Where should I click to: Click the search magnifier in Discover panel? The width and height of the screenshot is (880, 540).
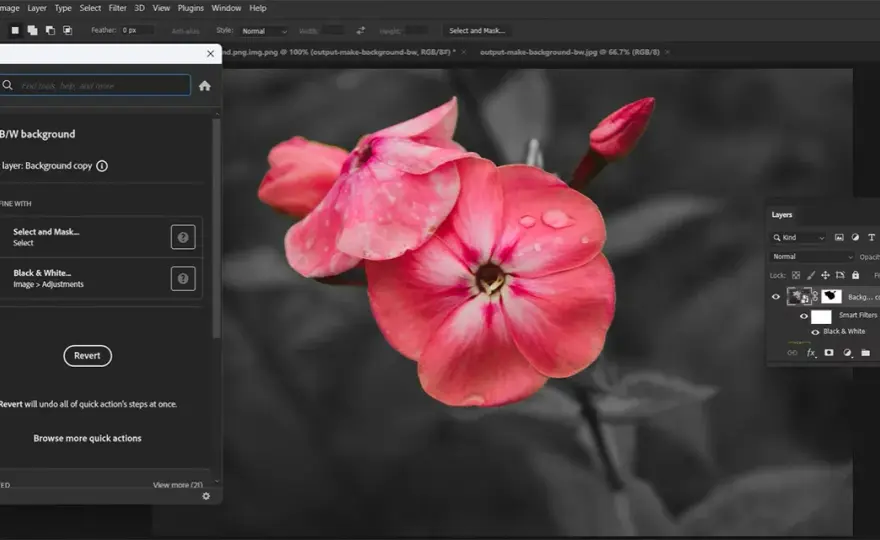tap(7, 85)
